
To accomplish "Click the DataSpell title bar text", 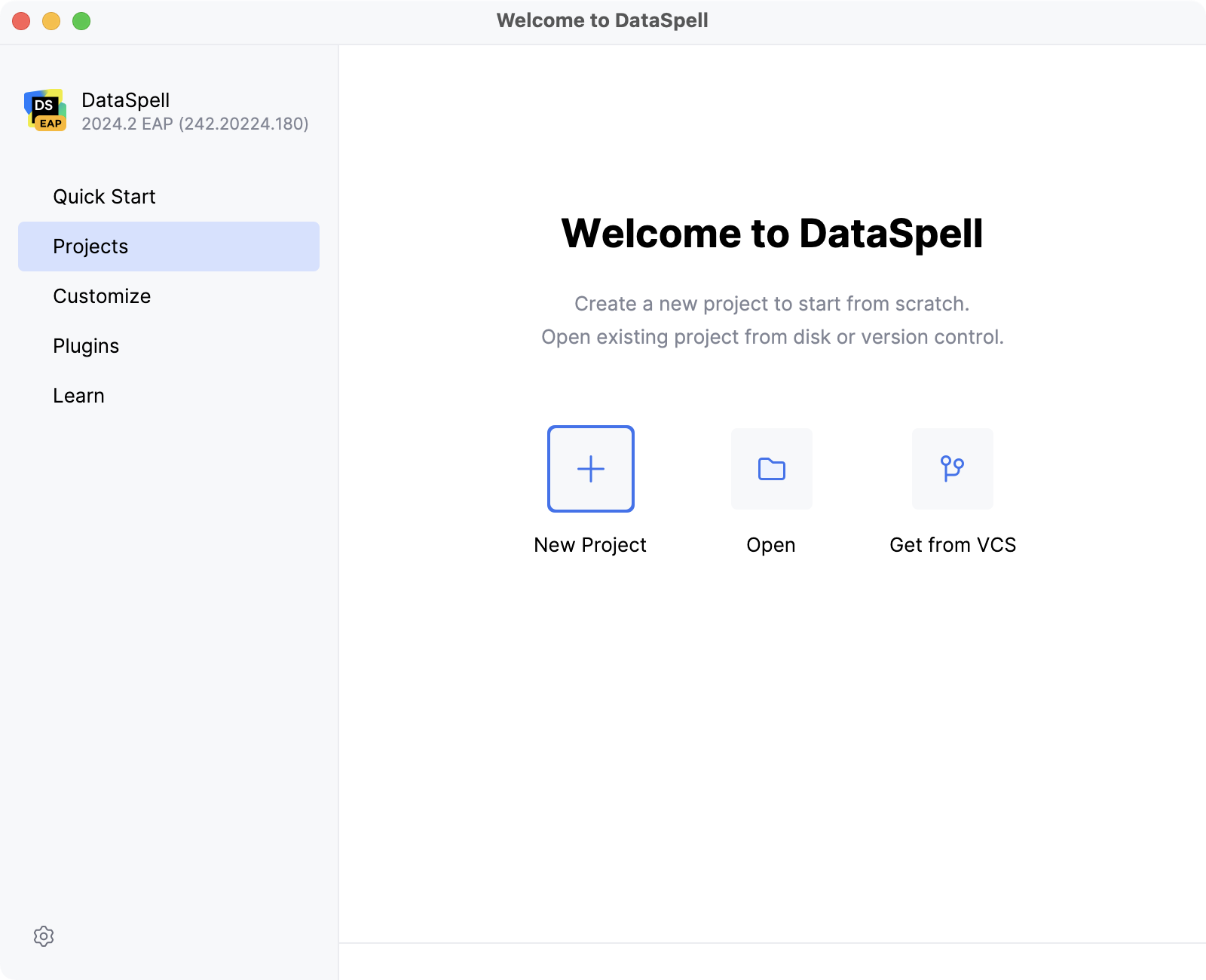I will (x=602, y=20).
